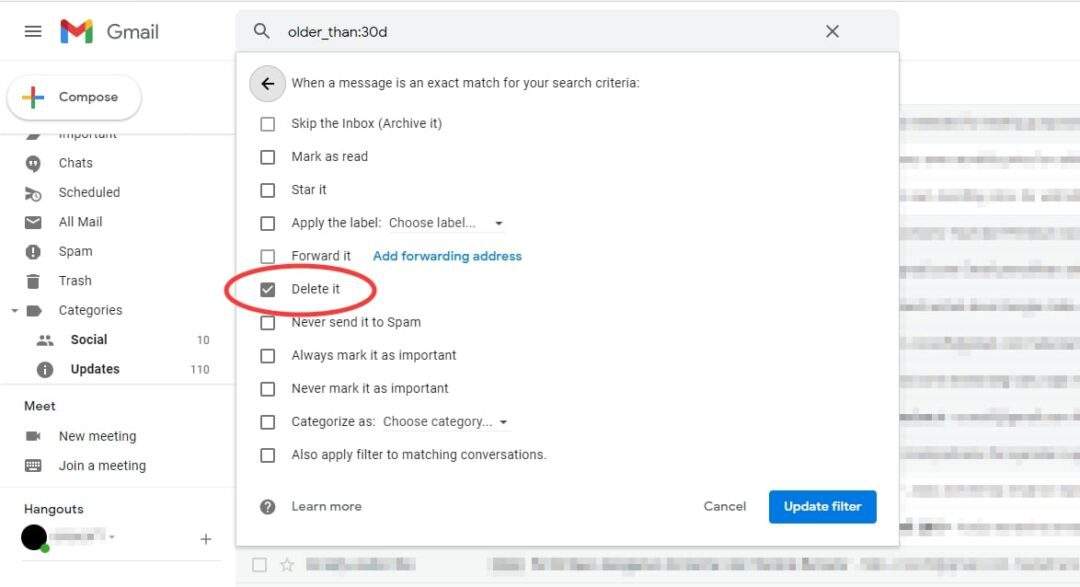This screenshot has height=587, width=1080.
Task: Click the help icon beside Learn more
Action: [267, 506]
